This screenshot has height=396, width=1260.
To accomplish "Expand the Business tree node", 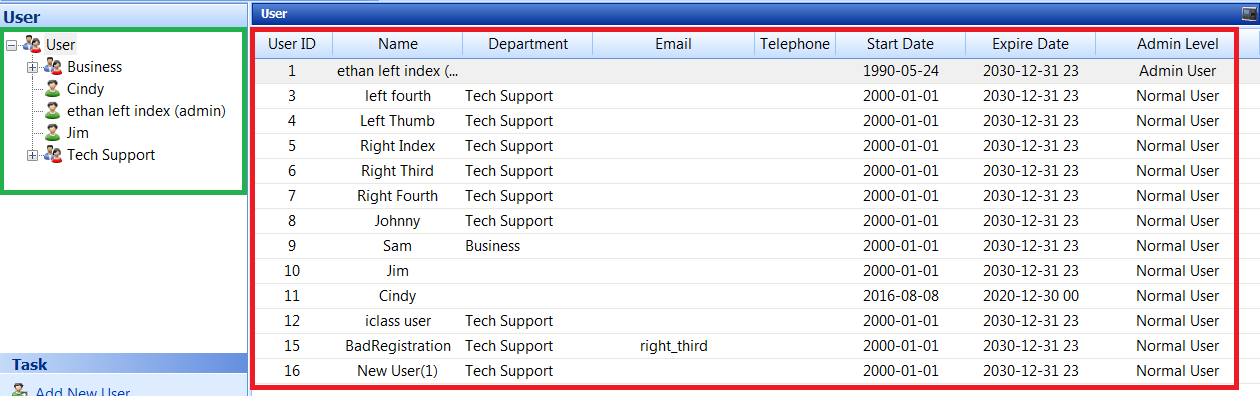I will [32, 67].
